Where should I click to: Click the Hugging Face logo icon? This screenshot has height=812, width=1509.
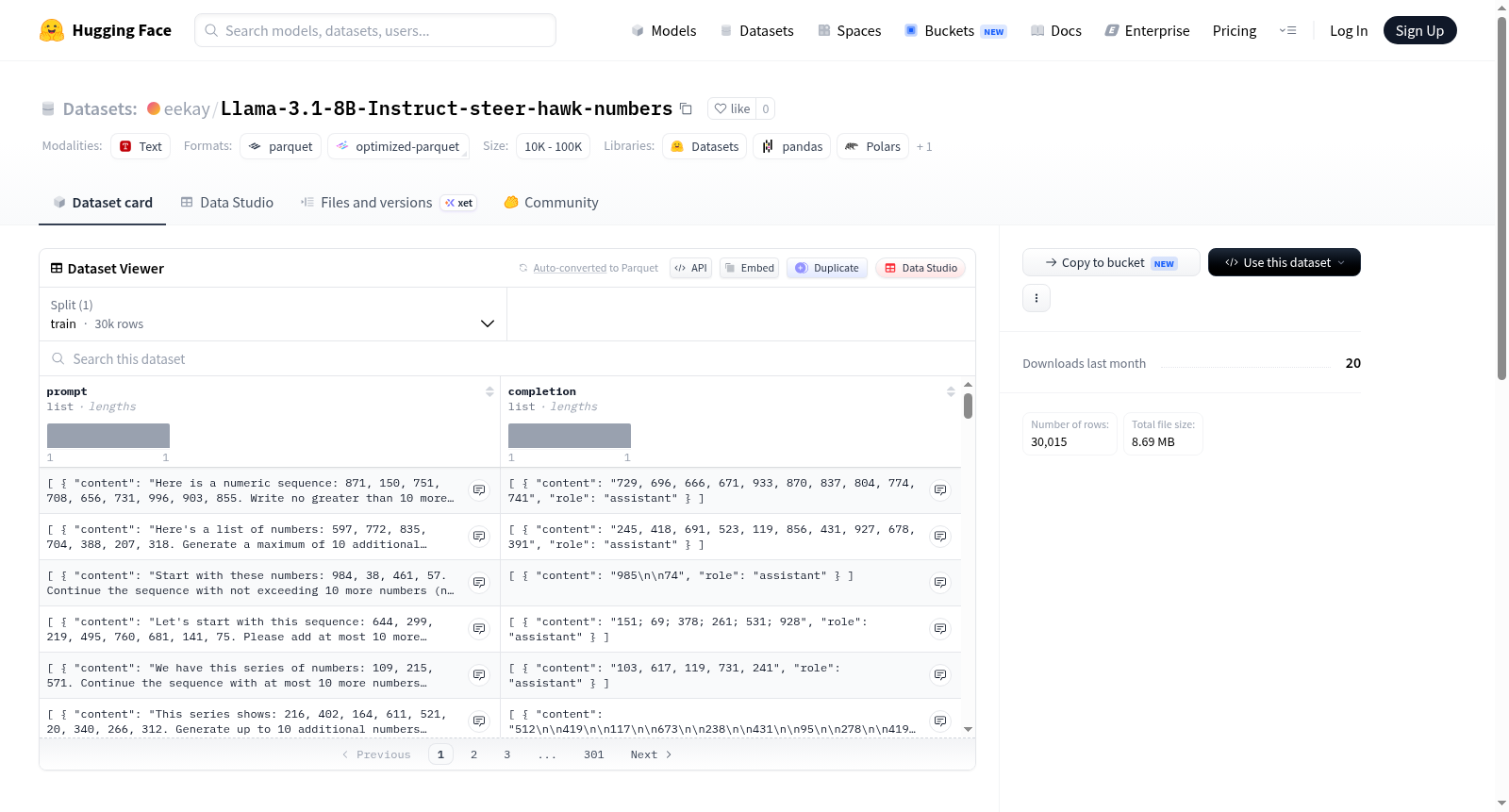point(52,30)
